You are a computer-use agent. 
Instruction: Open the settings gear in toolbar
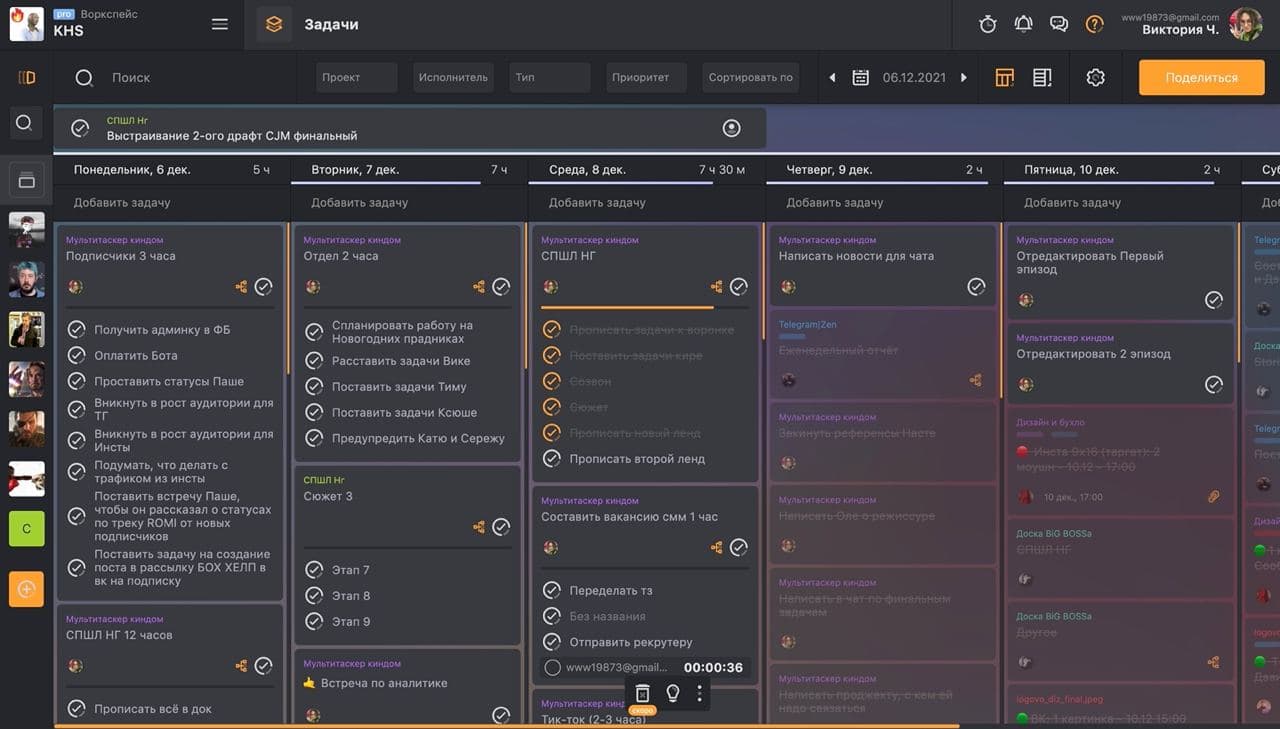(1095, 77)
